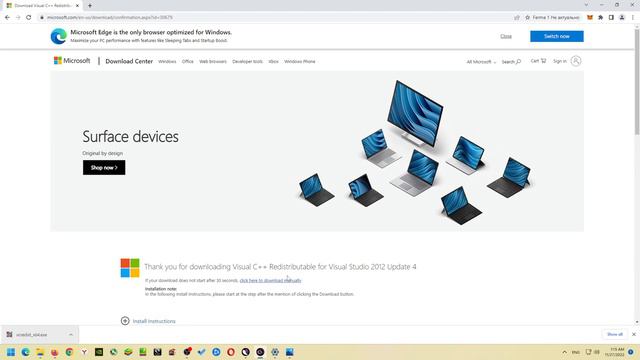
Task: Close the downloads bar
Action: click(634, 334)
